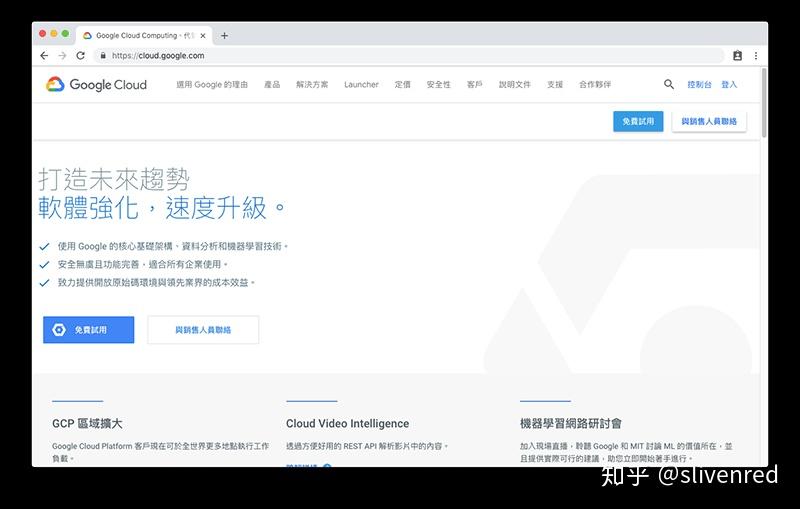Screen dimensions: 800x509
Task: Close the Google Cloud Computing tab
Action: point(203,36)
